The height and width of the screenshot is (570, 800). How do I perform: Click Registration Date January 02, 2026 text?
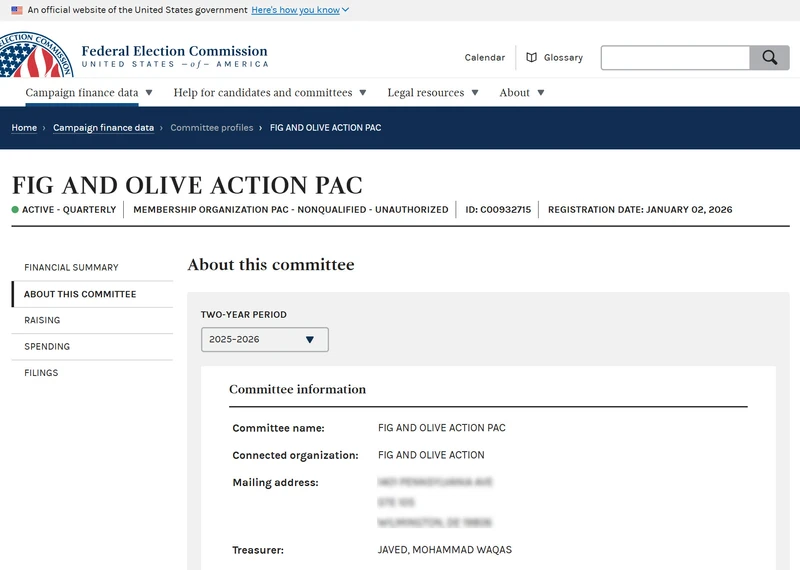click(640, 210)
